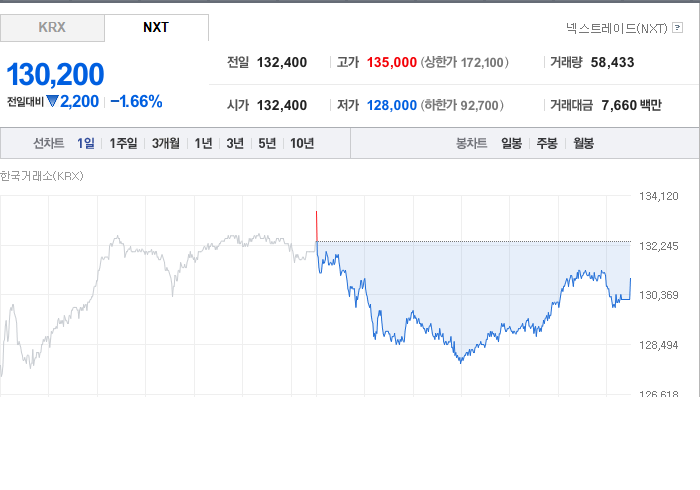Click the down-triangle icon beside 2,200
The image size is (700, 490).
[x=52, y=102]
